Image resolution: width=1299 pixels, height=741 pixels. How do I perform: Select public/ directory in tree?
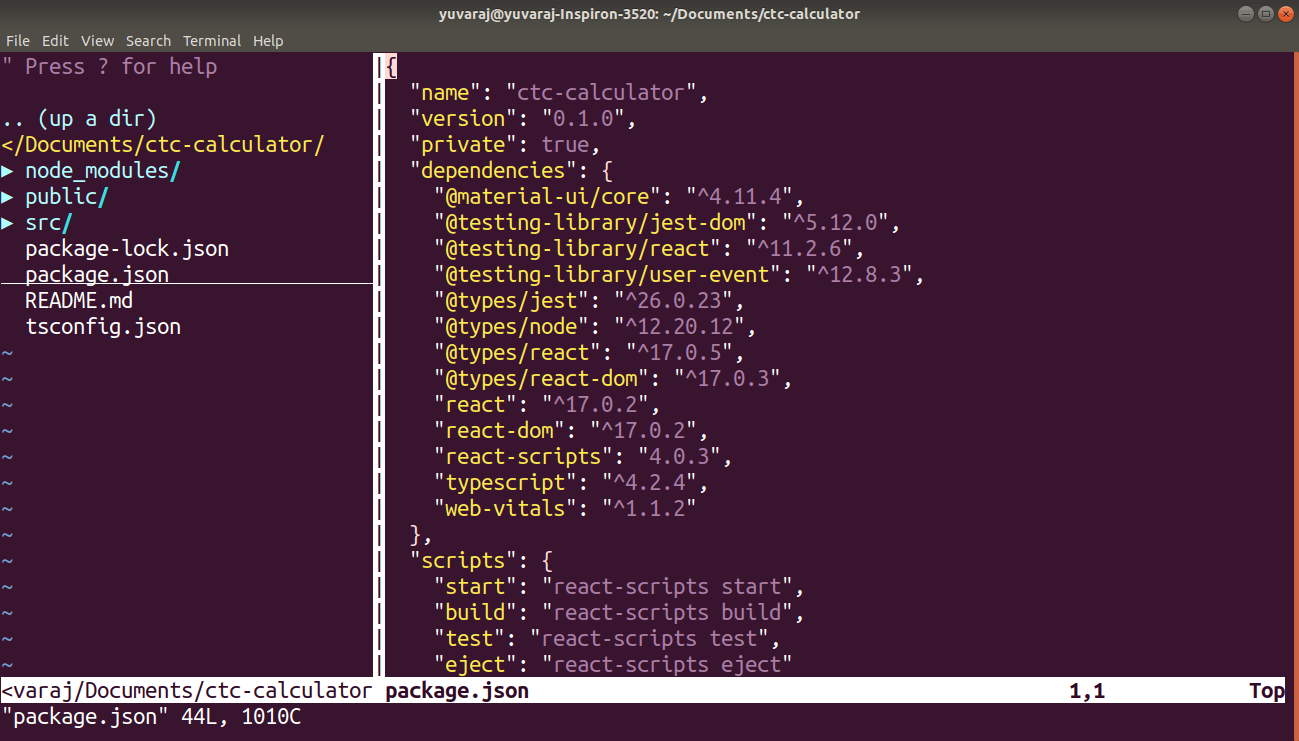click(67, 197)
